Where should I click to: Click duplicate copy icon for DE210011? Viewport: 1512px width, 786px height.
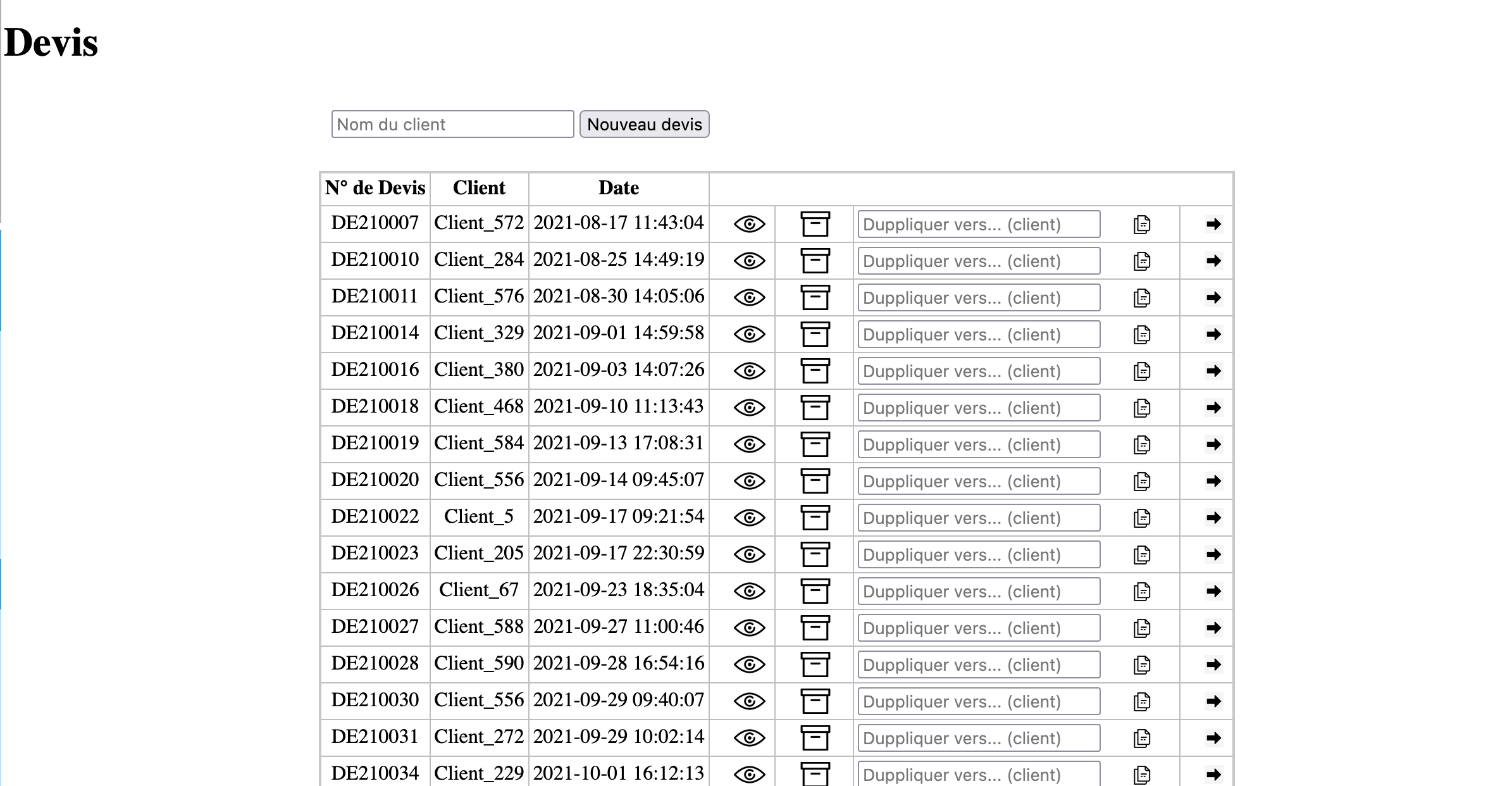[1142, 297]
